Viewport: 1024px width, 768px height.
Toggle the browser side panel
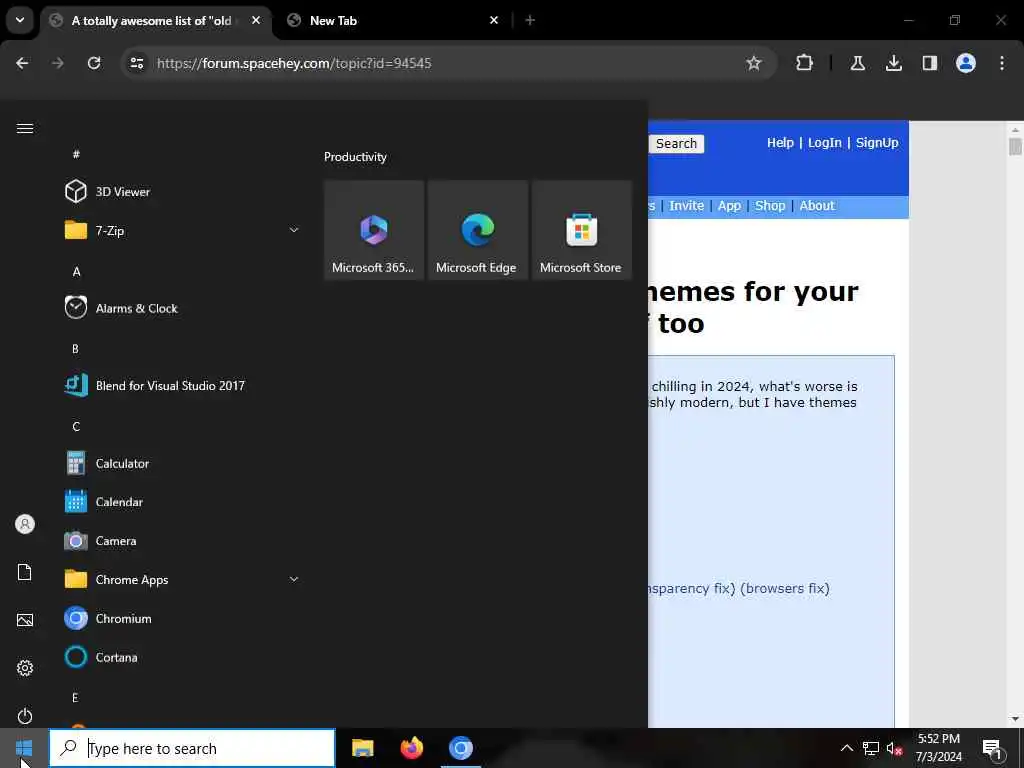tap(929, 63)
